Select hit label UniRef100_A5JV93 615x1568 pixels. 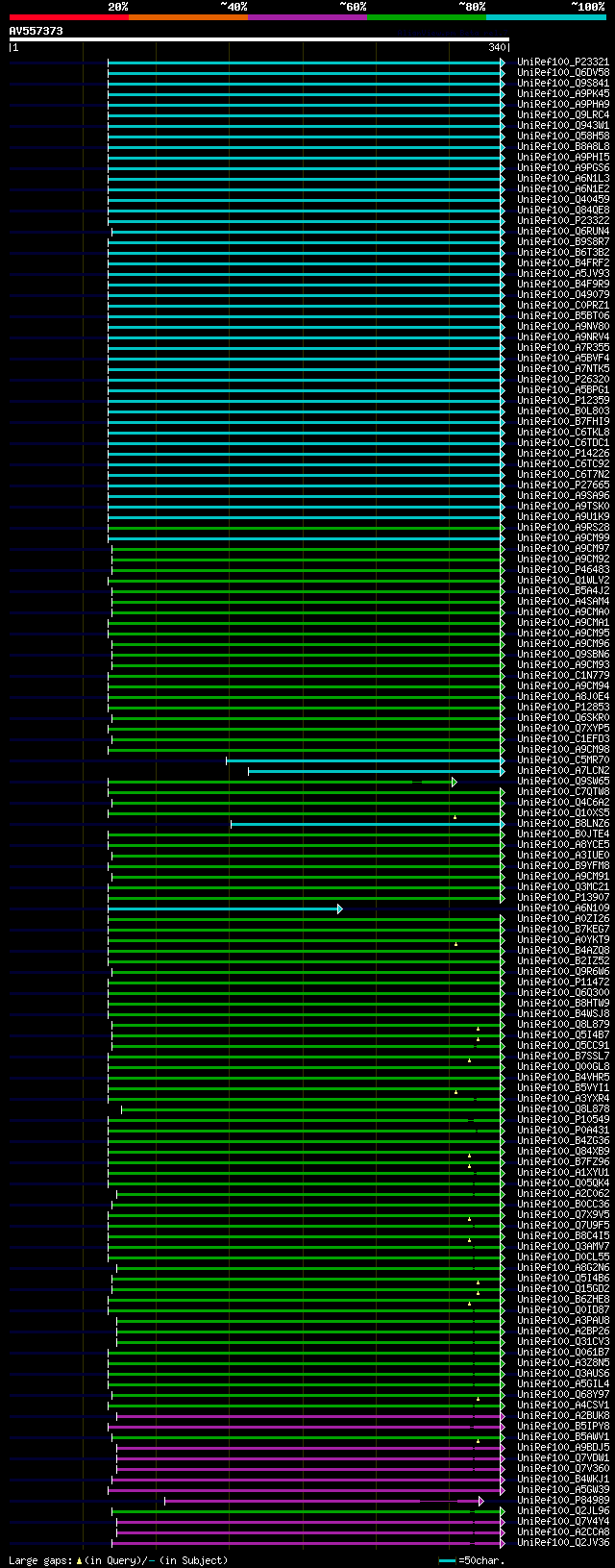pos(563,274)
